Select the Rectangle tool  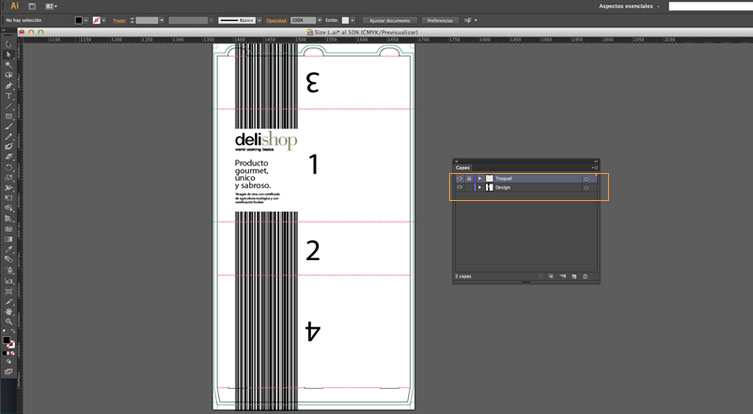tap(8, 116)
